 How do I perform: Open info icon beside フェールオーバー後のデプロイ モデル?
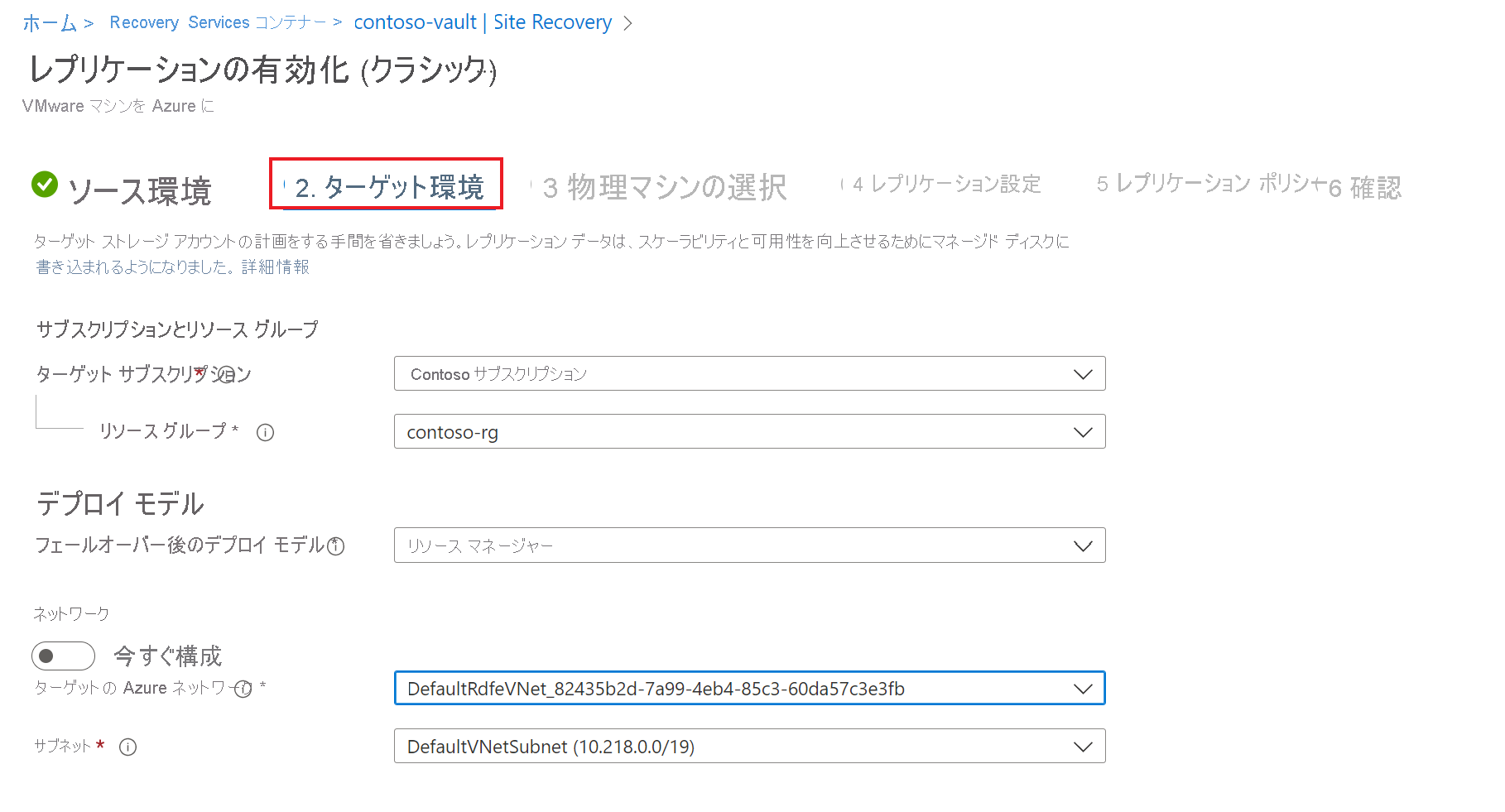[x=335, y=546]
